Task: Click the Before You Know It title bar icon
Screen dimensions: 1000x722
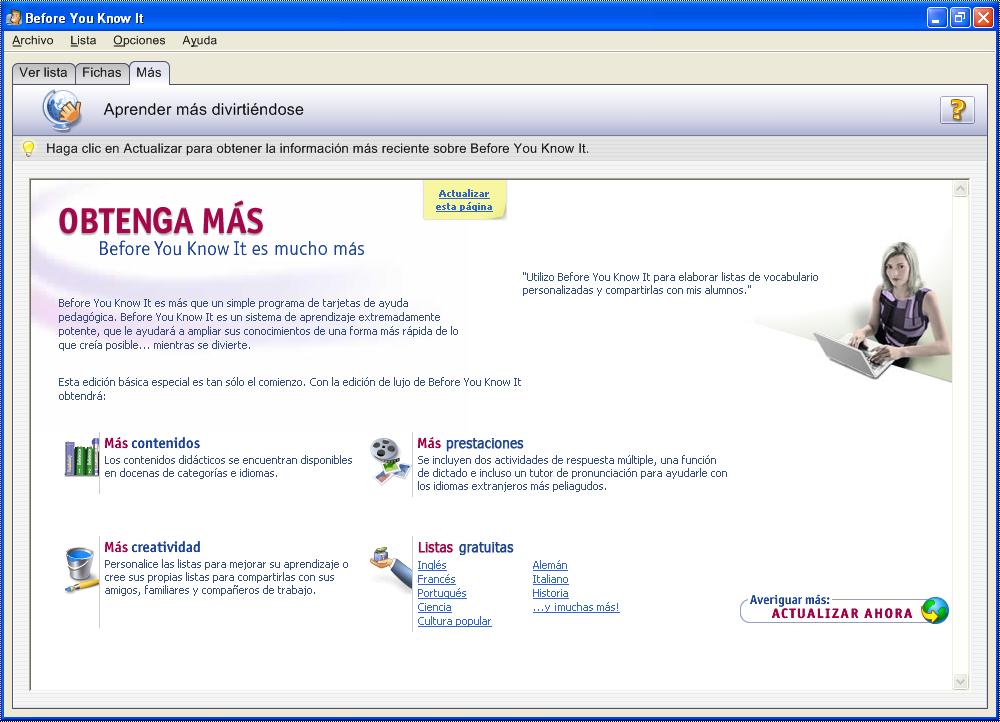Action: (13, 17)
